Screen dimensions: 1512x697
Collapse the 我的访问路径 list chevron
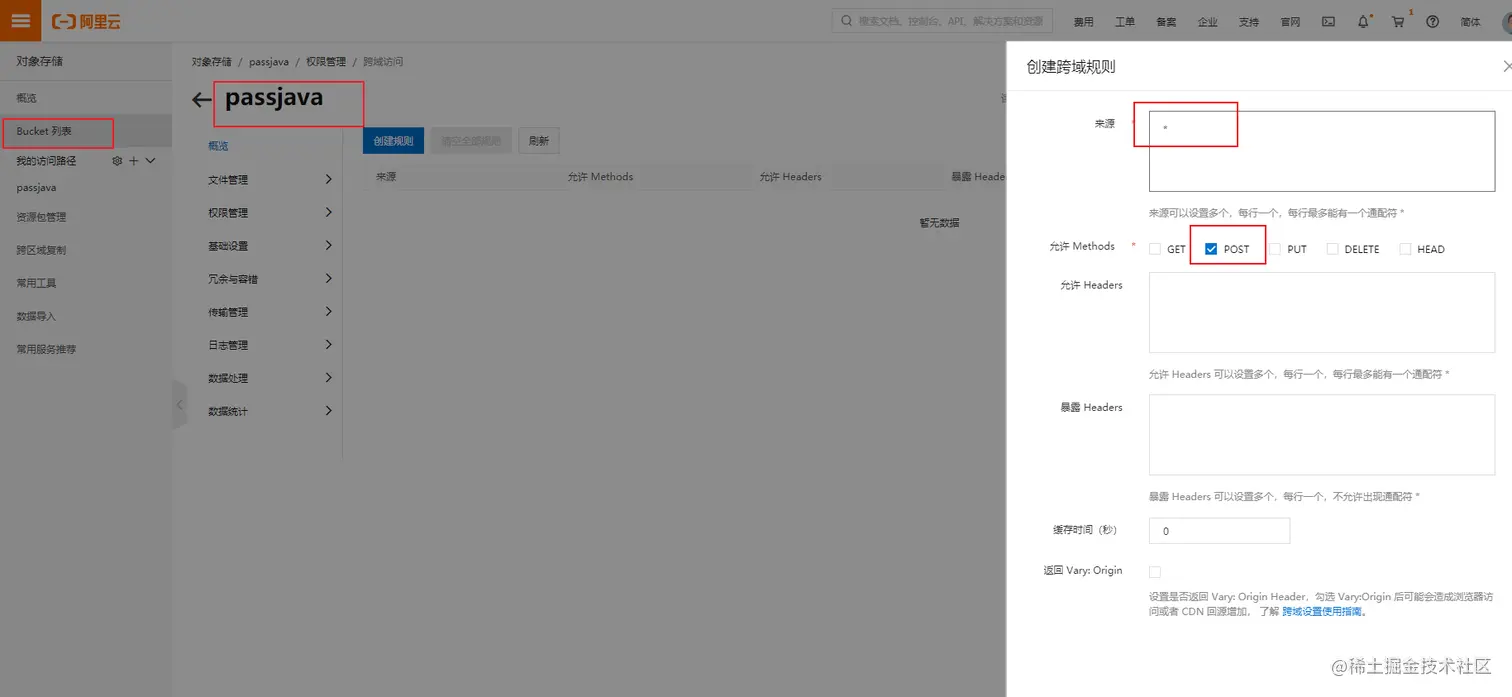pos(150,160)
